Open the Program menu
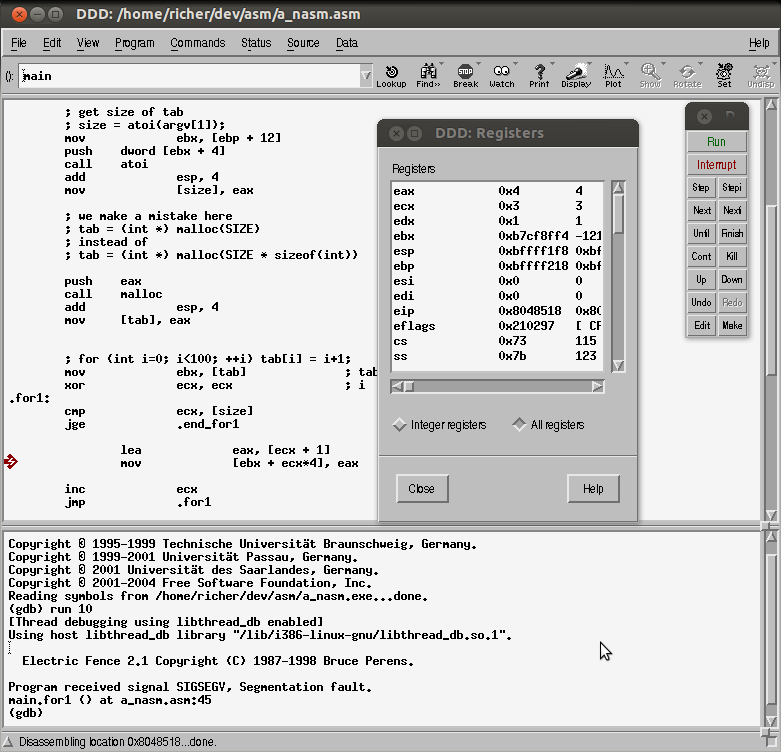Viewport: 781px width, 752px height. tap(134, 43)
